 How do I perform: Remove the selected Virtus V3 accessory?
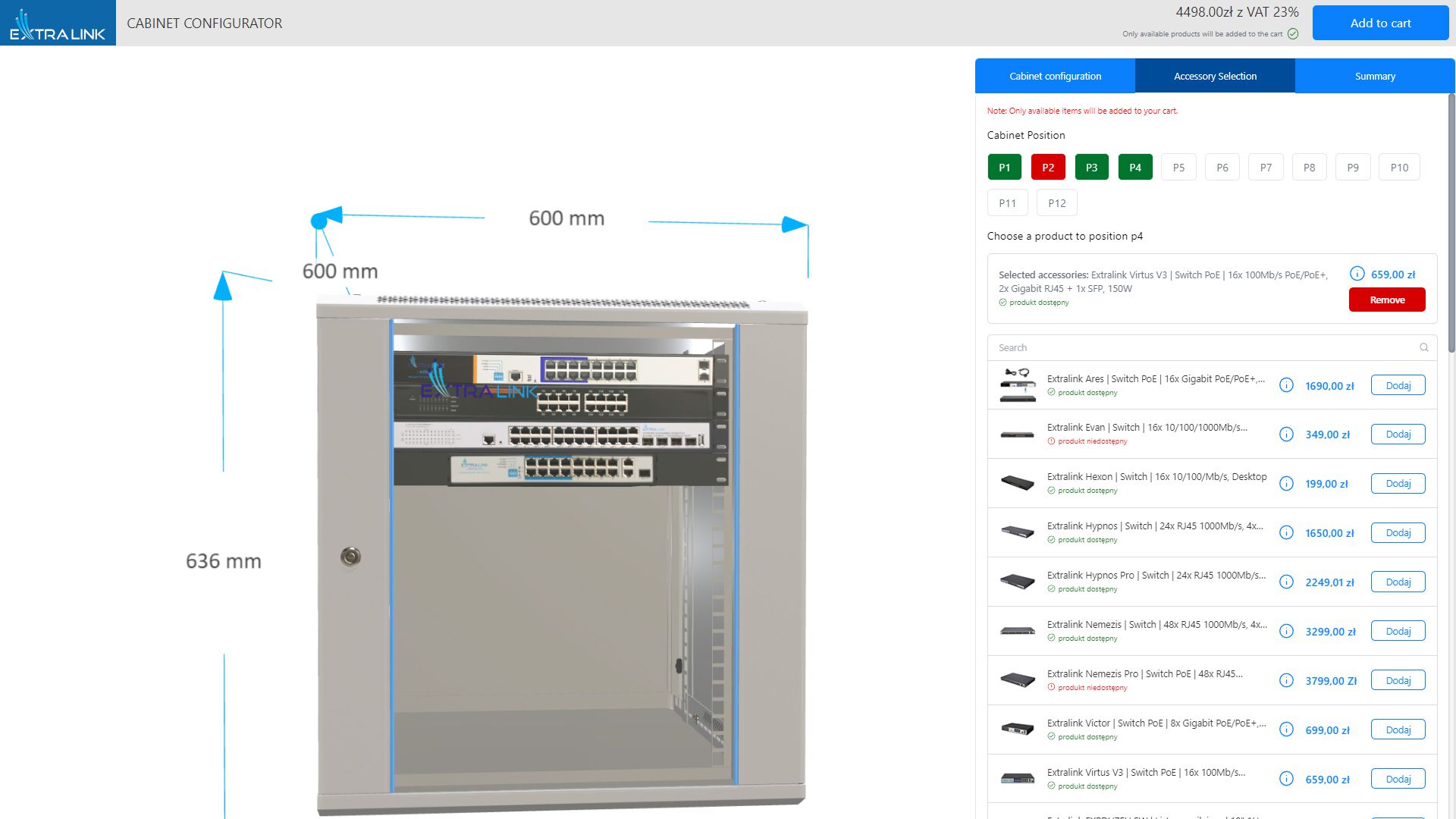coord(1387,300)
